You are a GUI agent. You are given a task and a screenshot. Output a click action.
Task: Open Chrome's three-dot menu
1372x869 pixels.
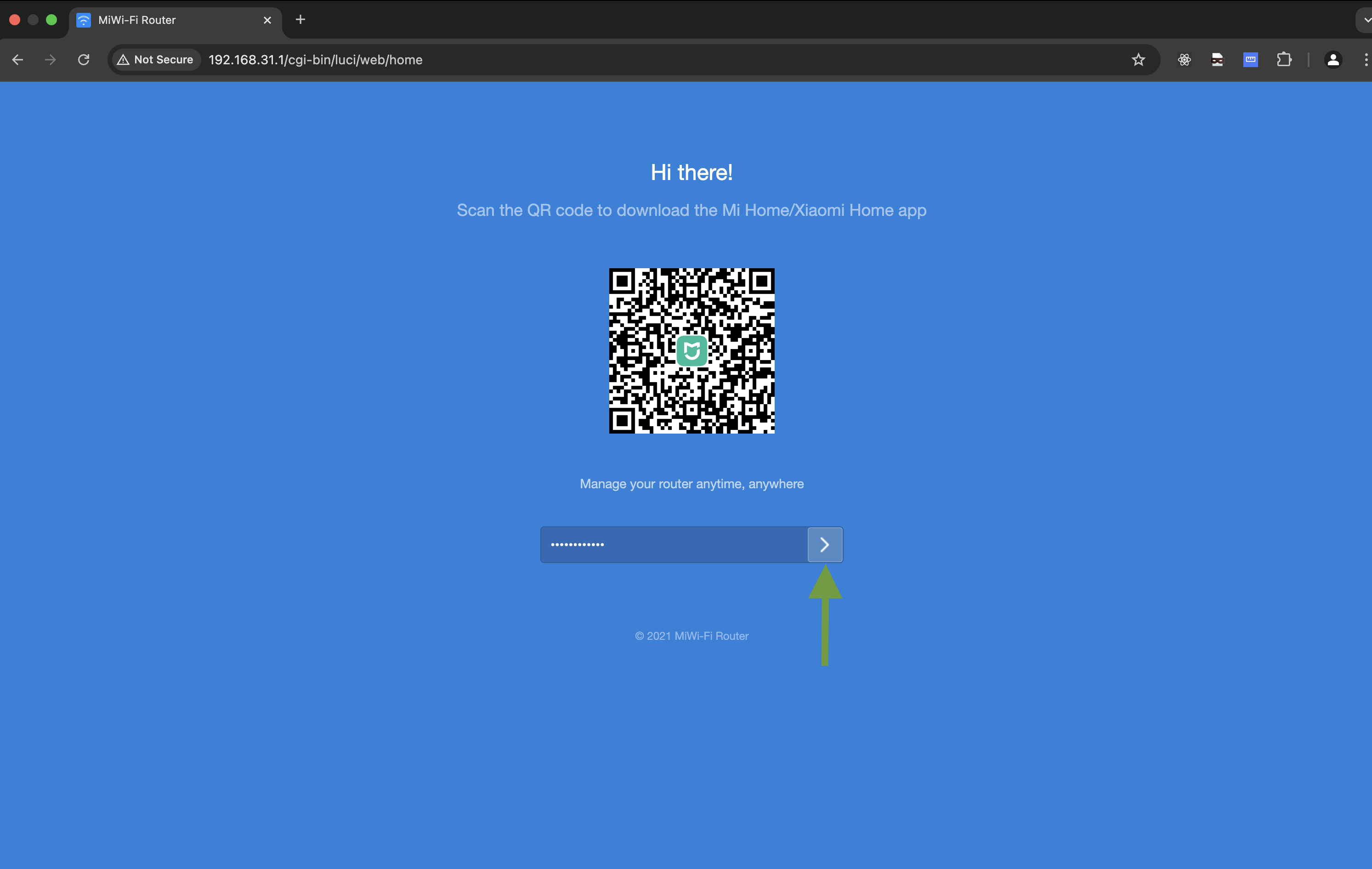tap(1365, 60)
